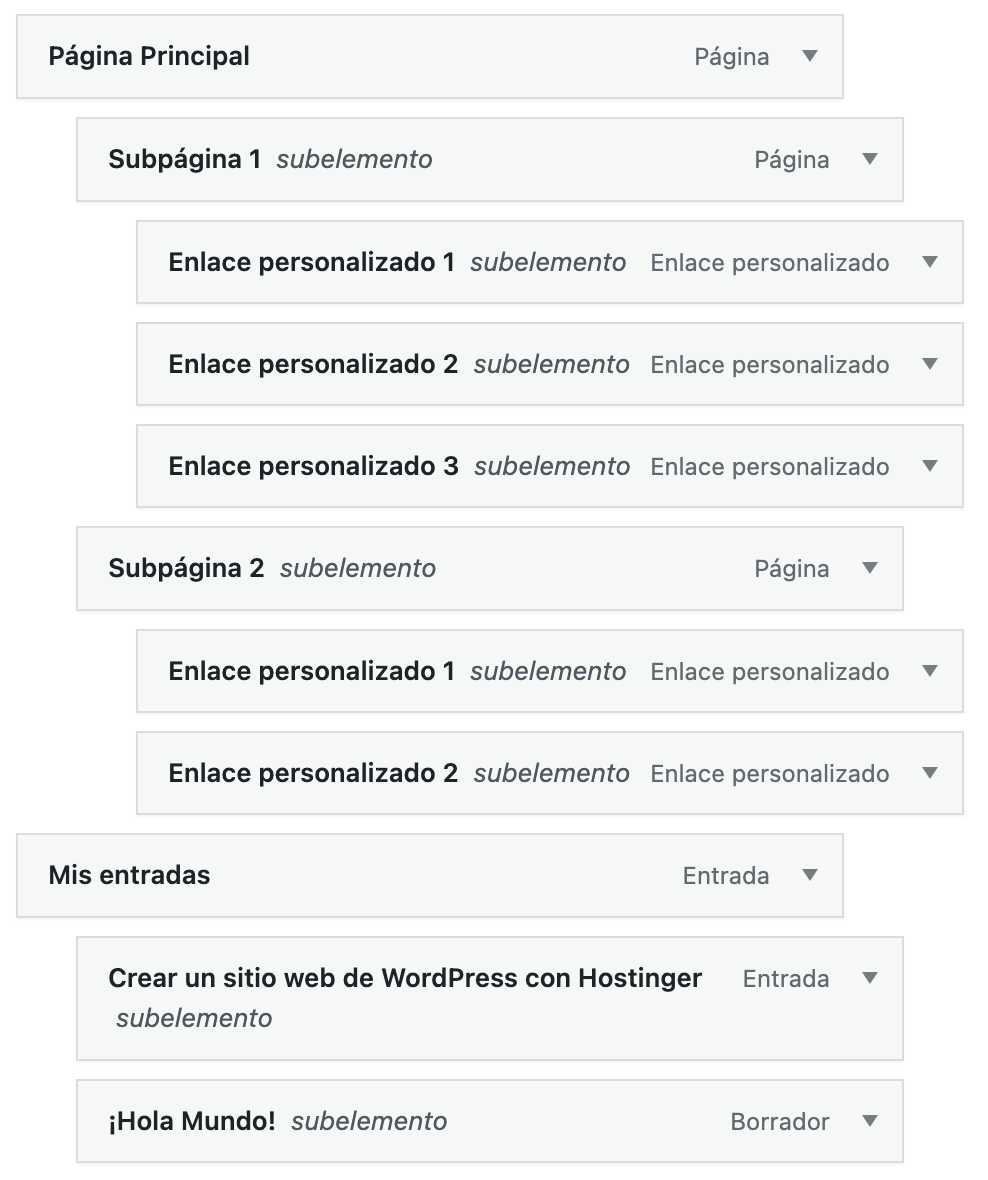The image size is (988, 1180).
Task: Expand Subpágina 2 item options
Action: point(871,568)
